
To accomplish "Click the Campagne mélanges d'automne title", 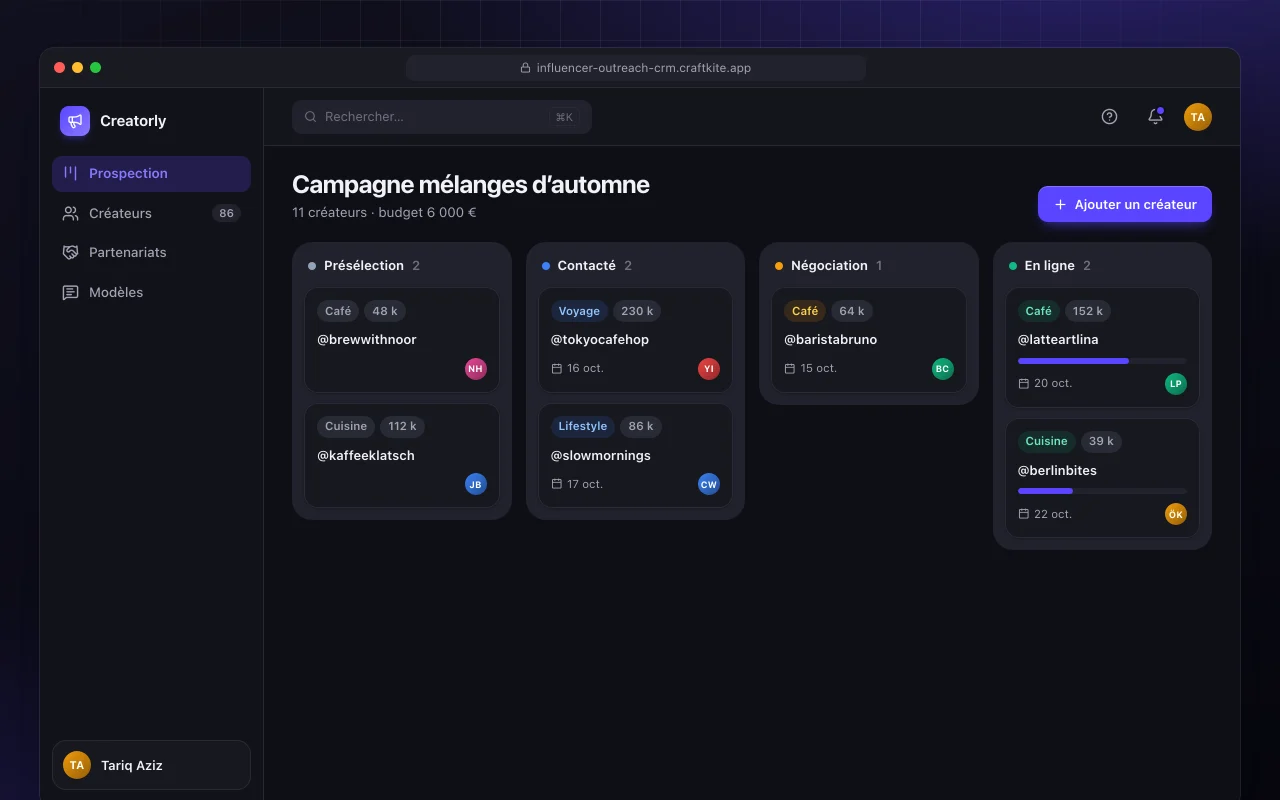I will 471,185.
